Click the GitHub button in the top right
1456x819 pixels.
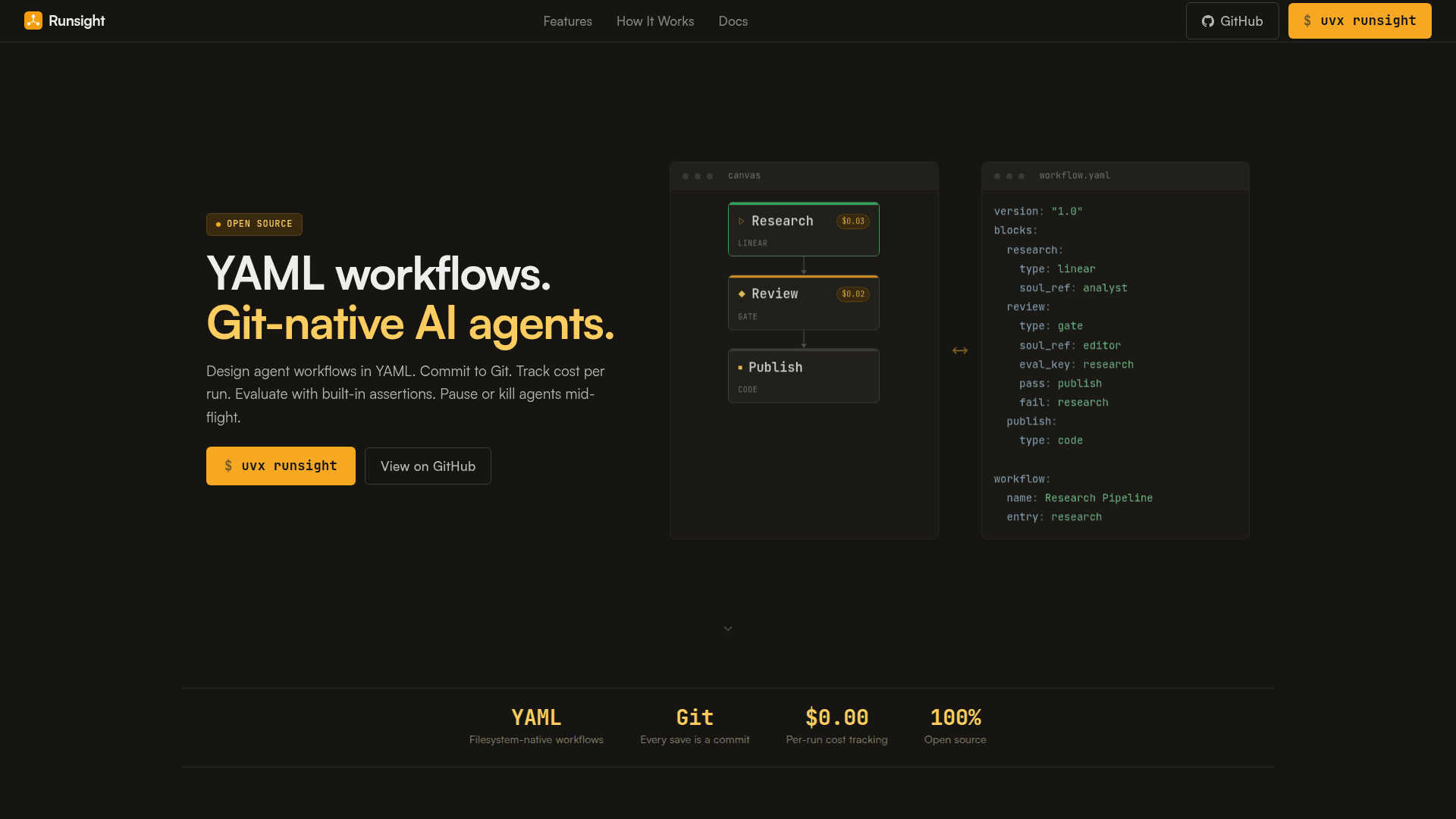coord(1232,20)
